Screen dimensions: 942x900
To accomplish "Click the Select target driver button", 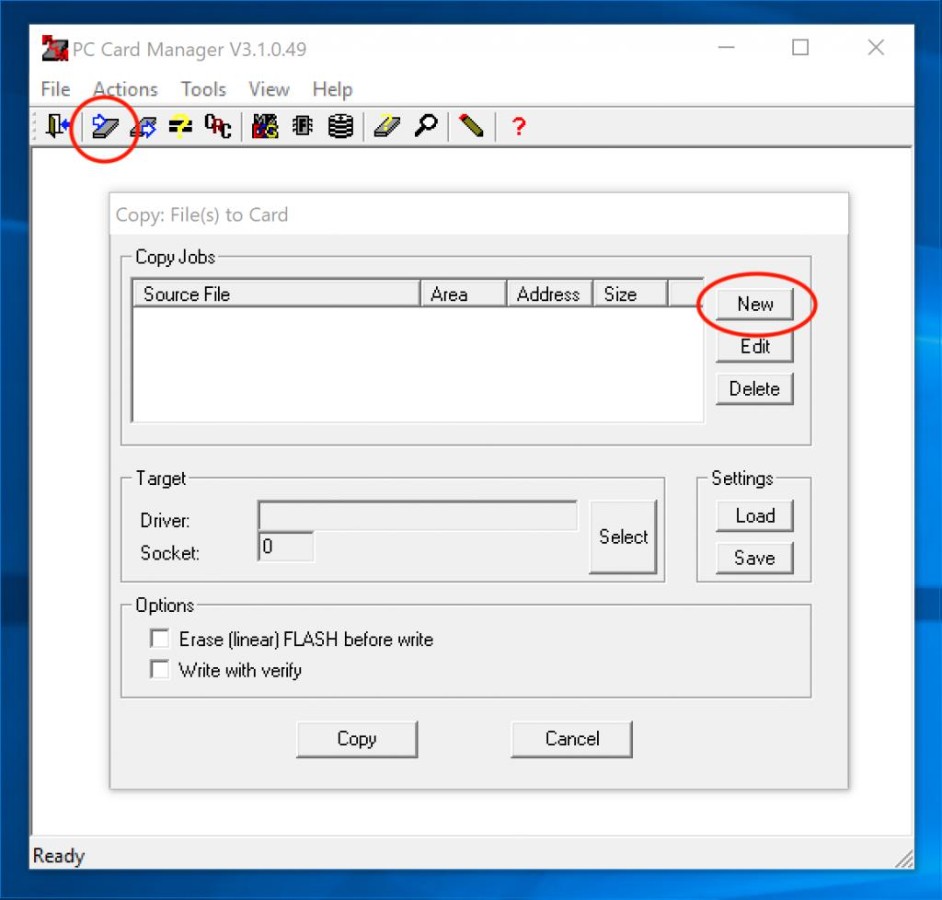I will coord(623,537).
